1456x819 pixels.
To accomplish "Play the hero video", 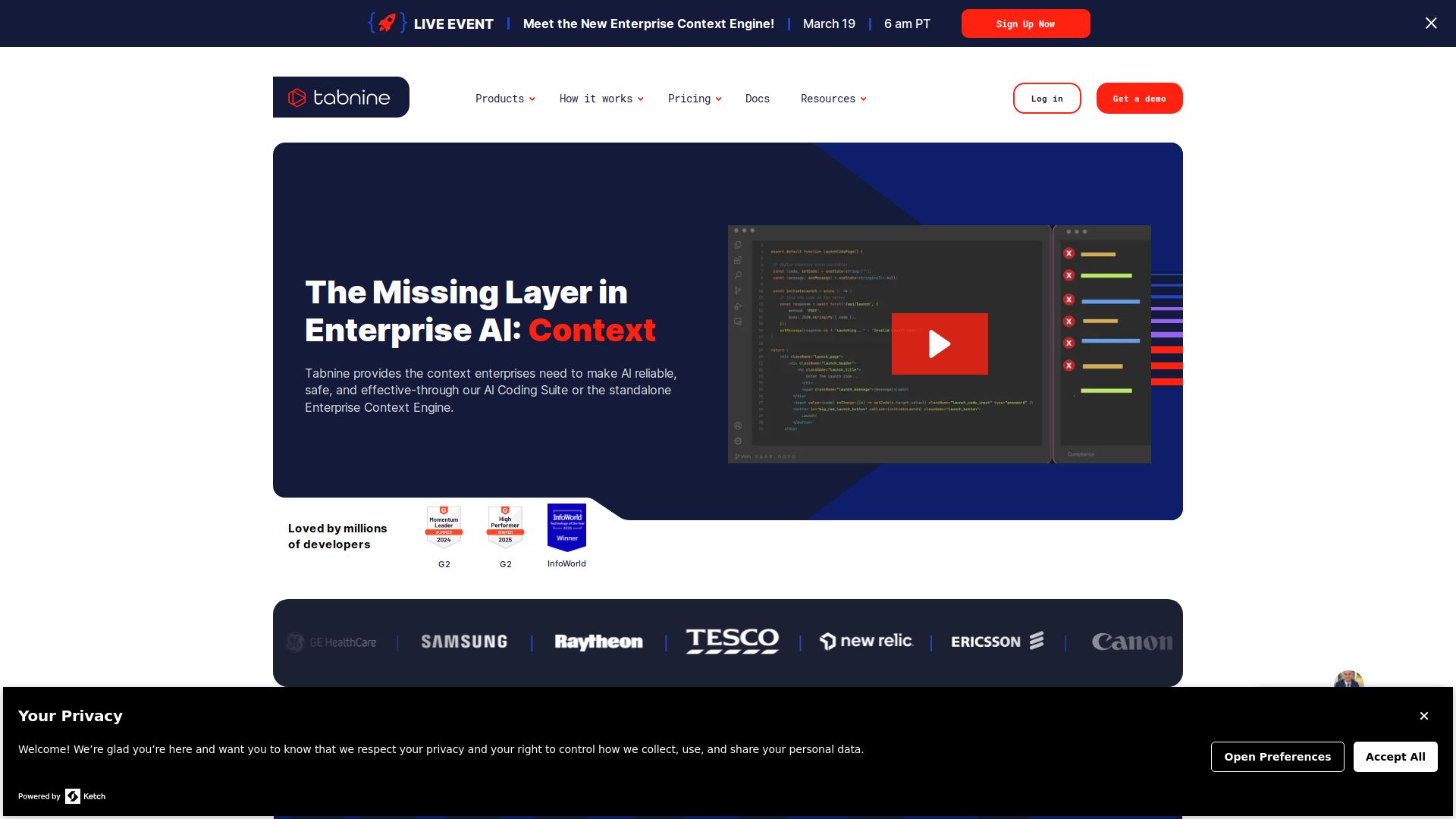I will (940, 344).
